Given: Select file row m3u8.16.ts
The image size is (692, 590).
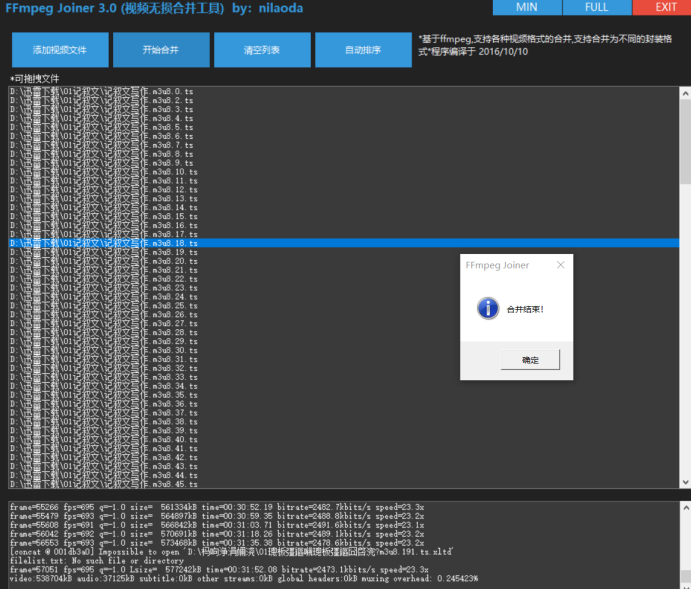Looking at the screenshot, I should point(344,225).
